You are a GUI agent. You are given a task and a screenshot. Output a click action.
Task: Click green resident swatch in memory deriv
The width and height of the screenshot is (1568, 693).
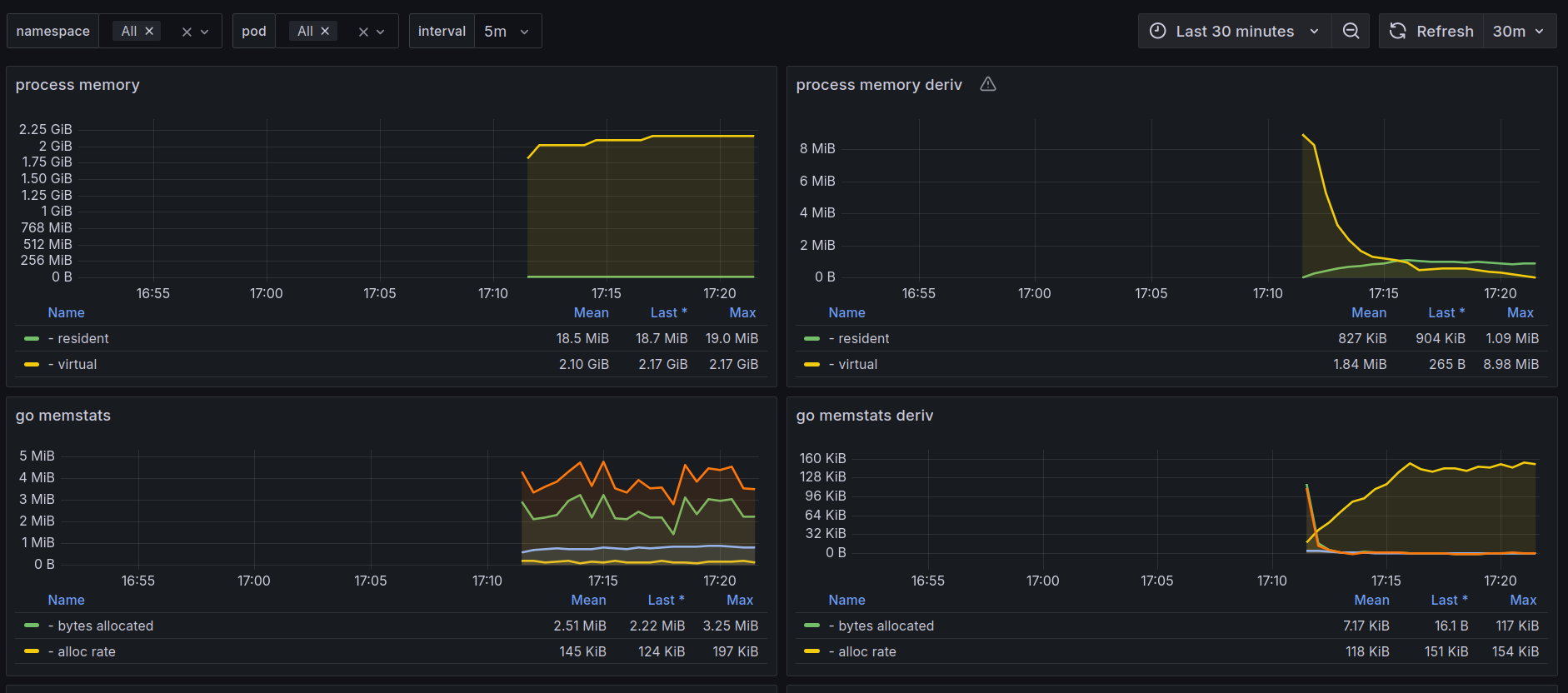812,338
